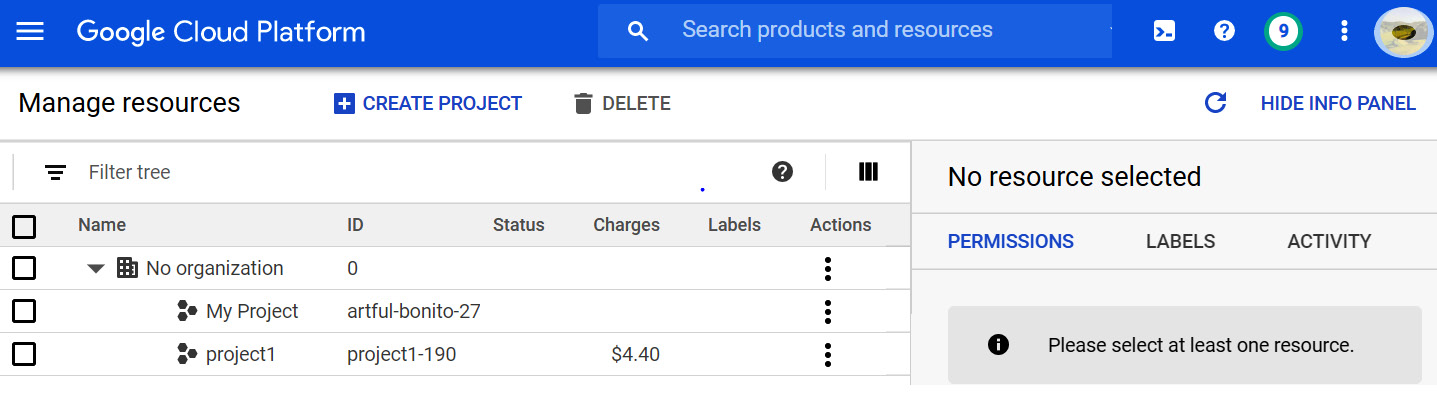1437x394 pixels.
Task: Click the $4.40 charges value
Action: 635,354
